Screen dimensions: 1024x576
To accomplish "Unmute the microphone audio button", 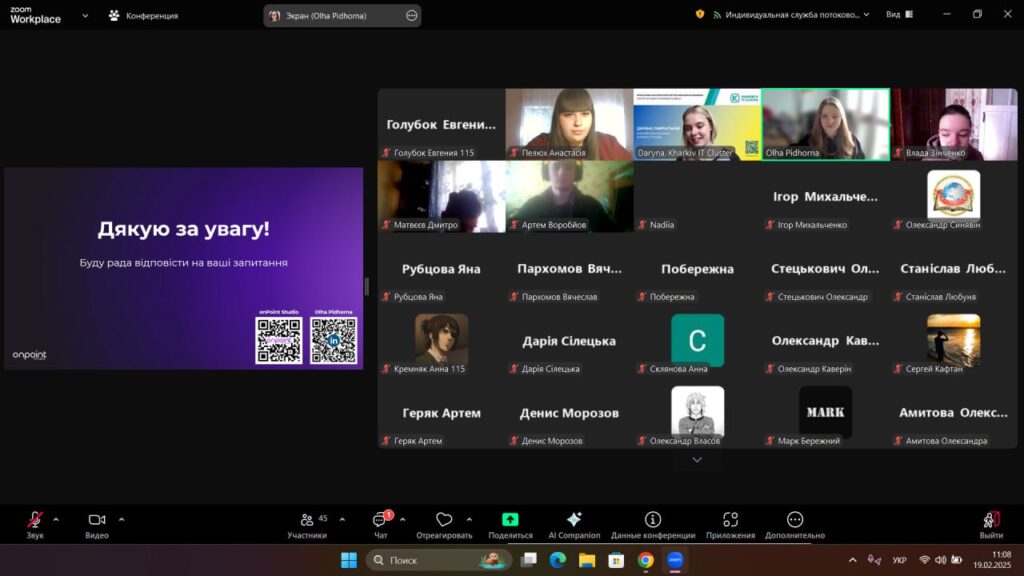I will [x=35, y=520].
